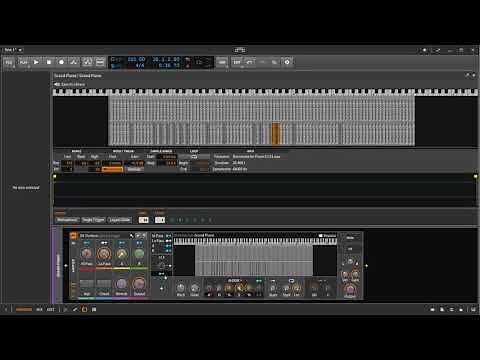Click the Key High value field
The width and height of the screenshot is (480, 360).
click(x=95, y=163)
